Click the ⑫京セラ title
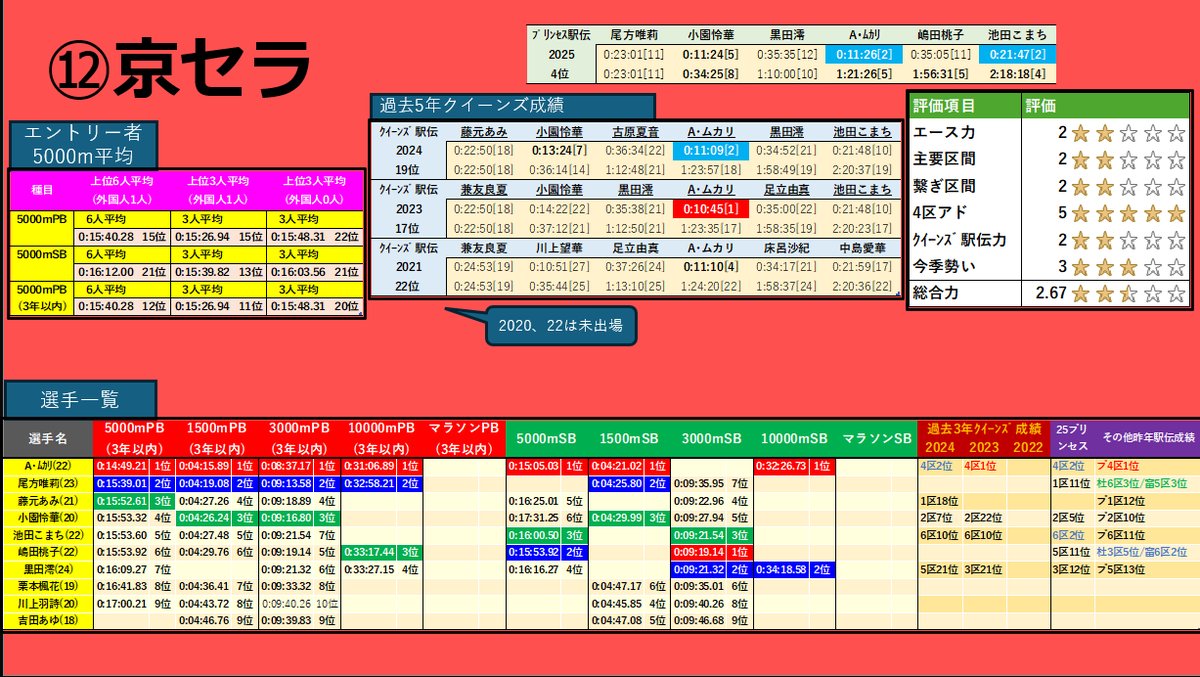The height and width of the screenshot is (677, 1200). [179, 71]
